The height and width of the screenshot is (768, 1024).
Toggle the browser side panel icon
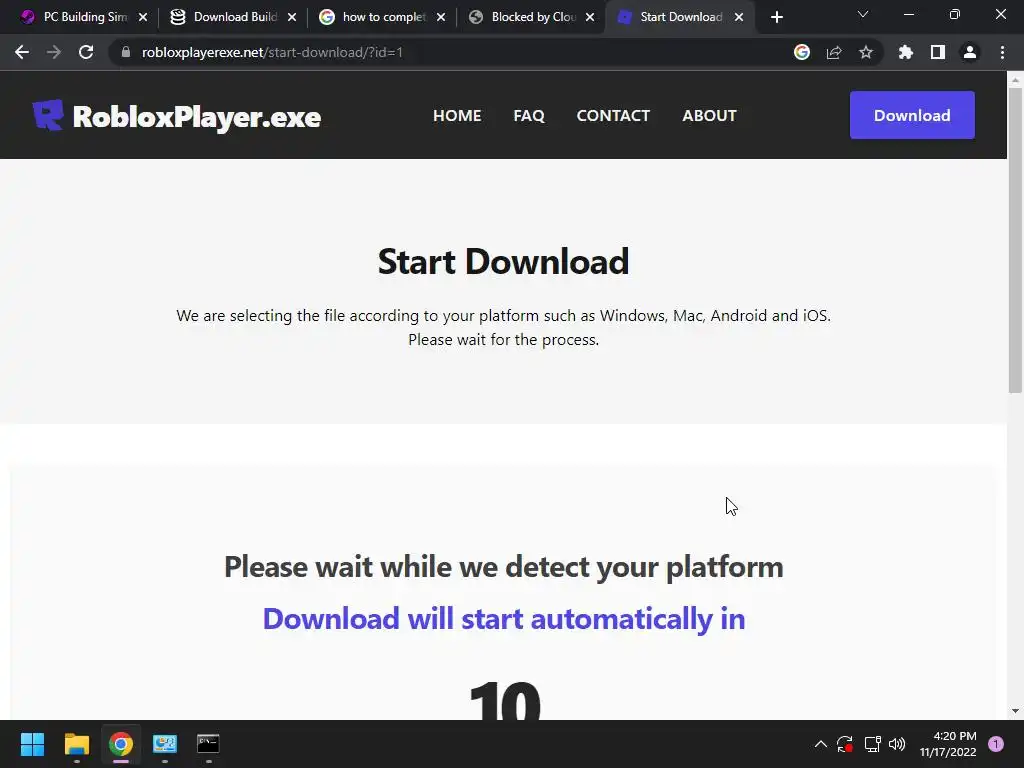(x=938, y=52)
